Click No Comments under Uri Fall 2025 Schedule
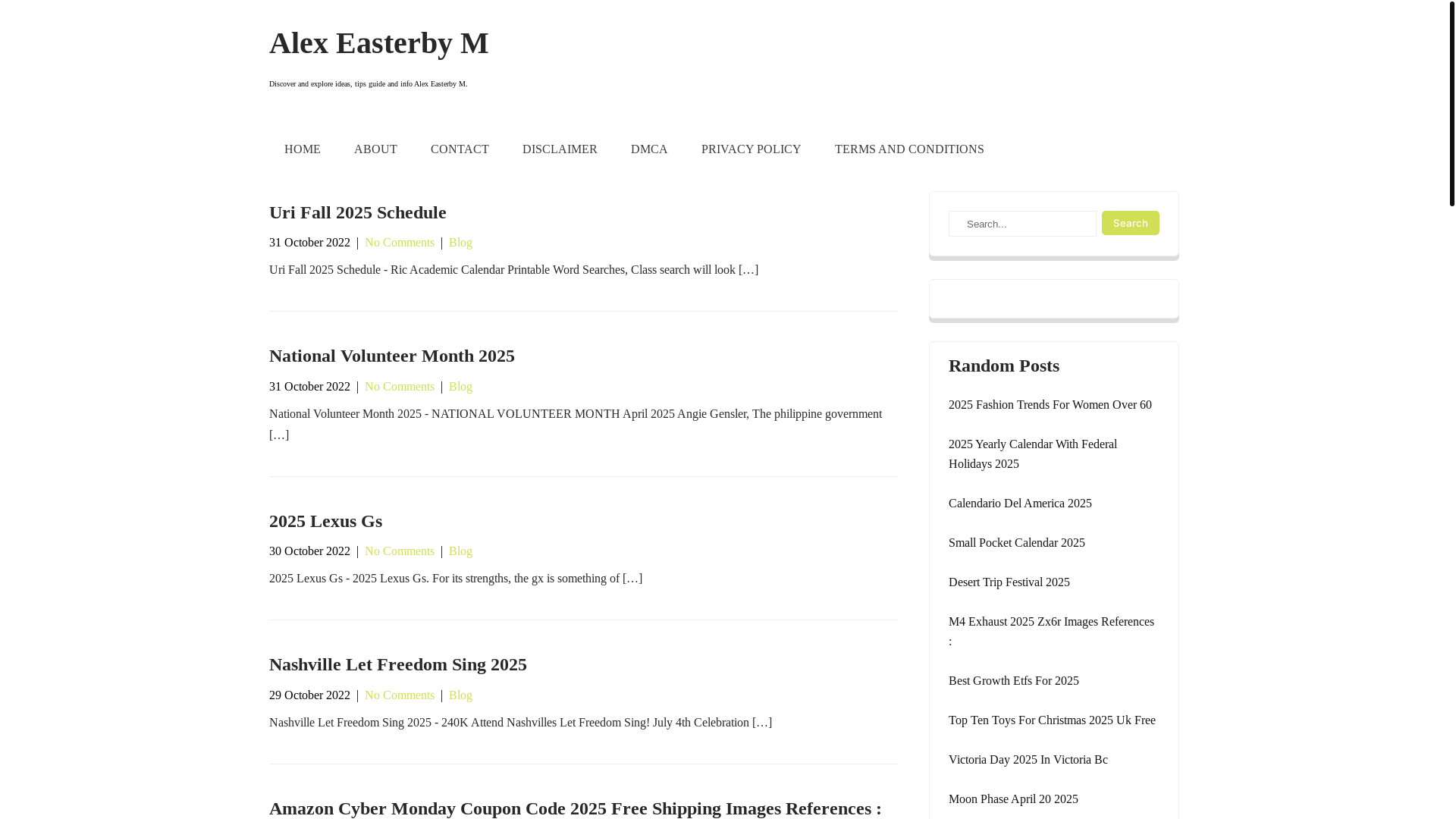Screen dimensions: 1456x819 coord(400,243)
